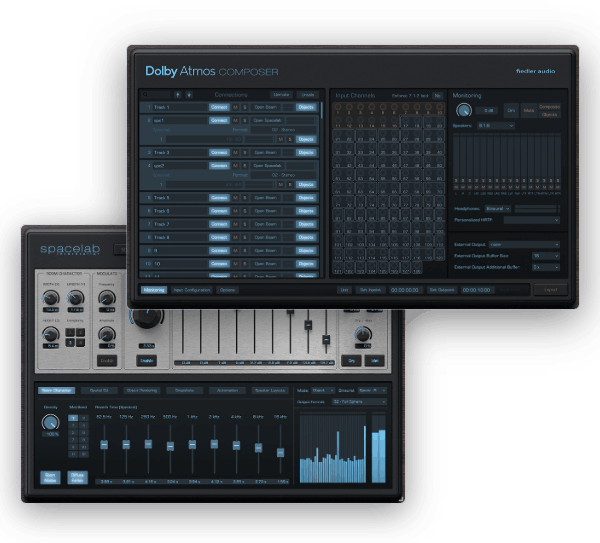This screenshot has height=543, width=600.
Task: Click the search magnifier in Connections panel
Action: click(x=145, y=95)
